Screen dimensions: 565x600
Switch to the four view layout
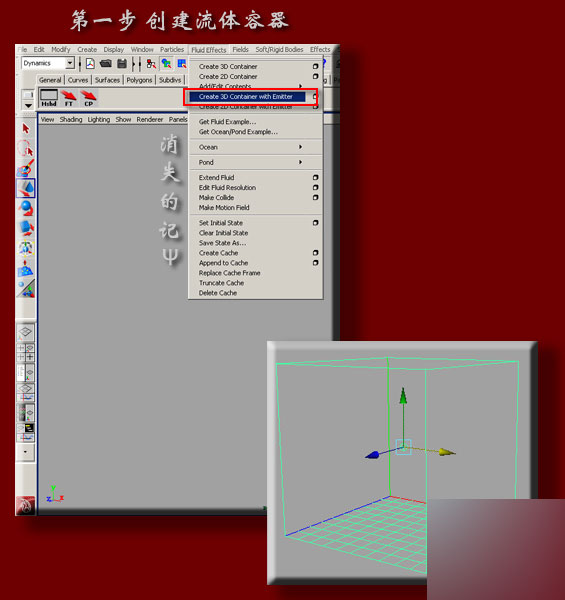coord(26,352)
